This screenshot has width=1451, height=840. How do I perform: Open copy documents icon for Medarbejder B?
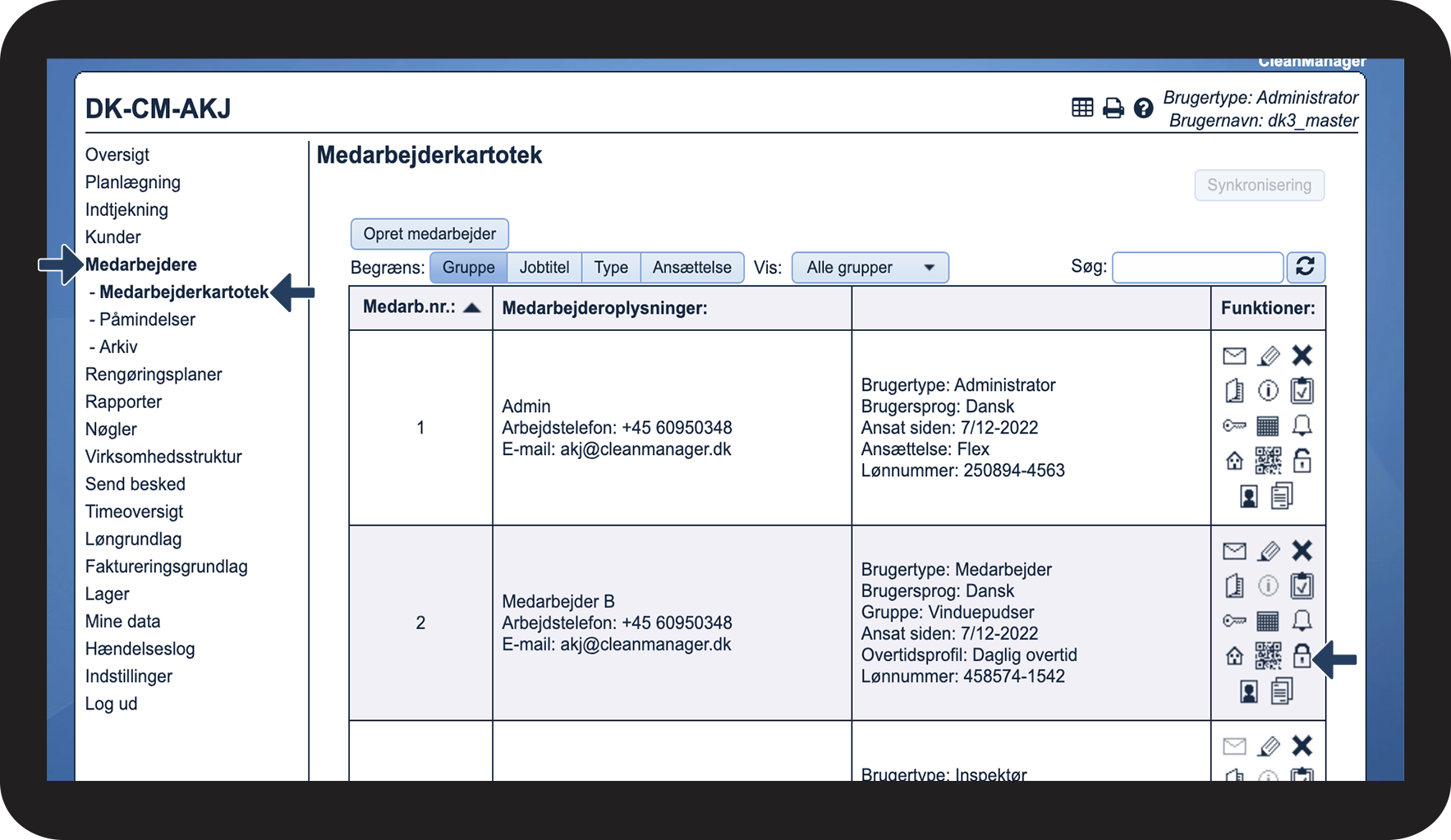[1282, 691]
